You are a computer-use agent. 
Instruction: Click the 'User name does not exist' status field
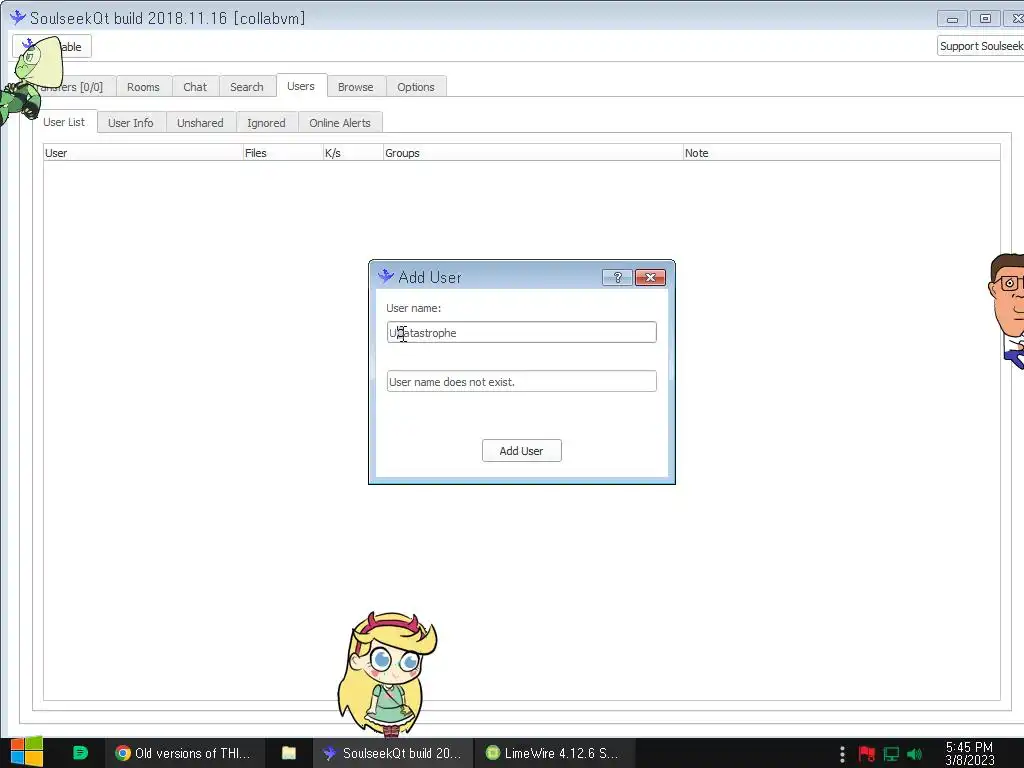(x=521, y=381)
